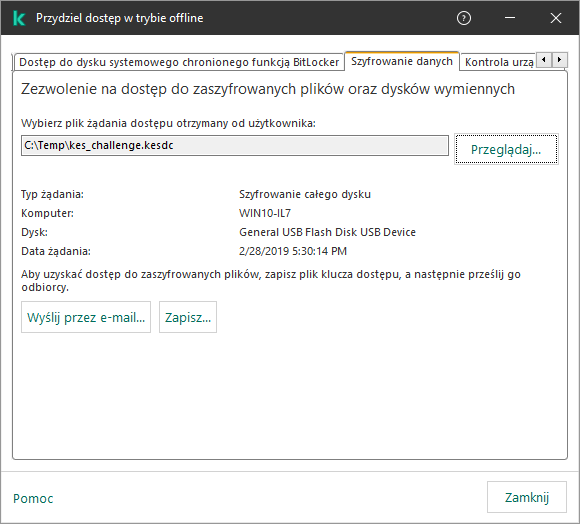Click the window title 'Przydziel dostęp w trybie offline'
This screenshot has width=580, height=524.
pyautogui.click(x=119, y=18)
